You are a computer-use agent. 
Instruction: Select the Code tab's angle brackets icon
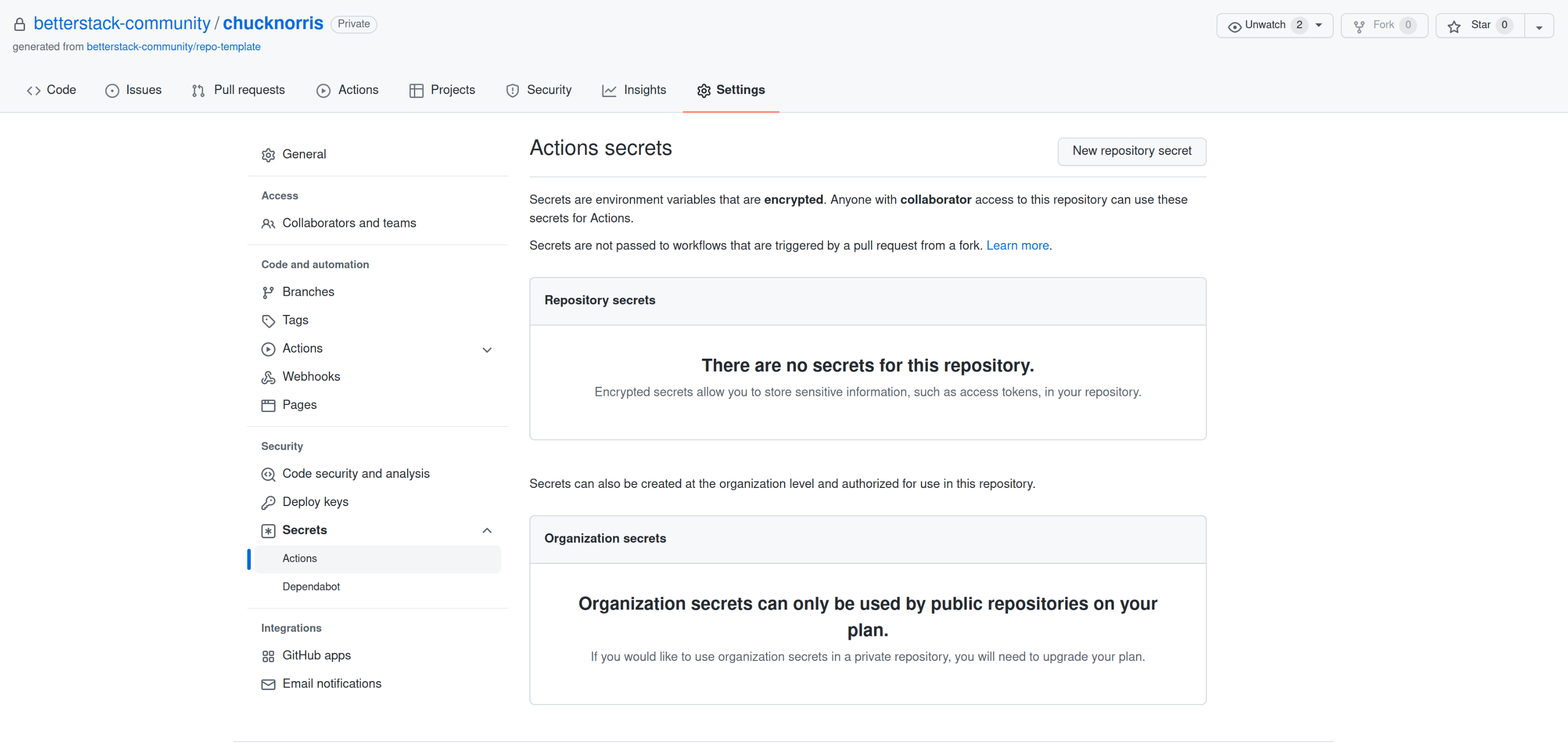(x=34, y=90)
